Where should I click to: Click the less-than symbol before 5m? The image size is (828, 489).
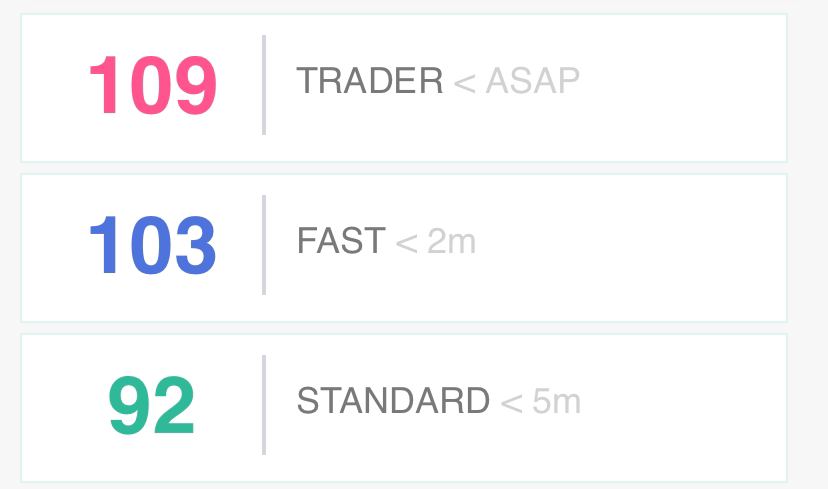(511, 403)
